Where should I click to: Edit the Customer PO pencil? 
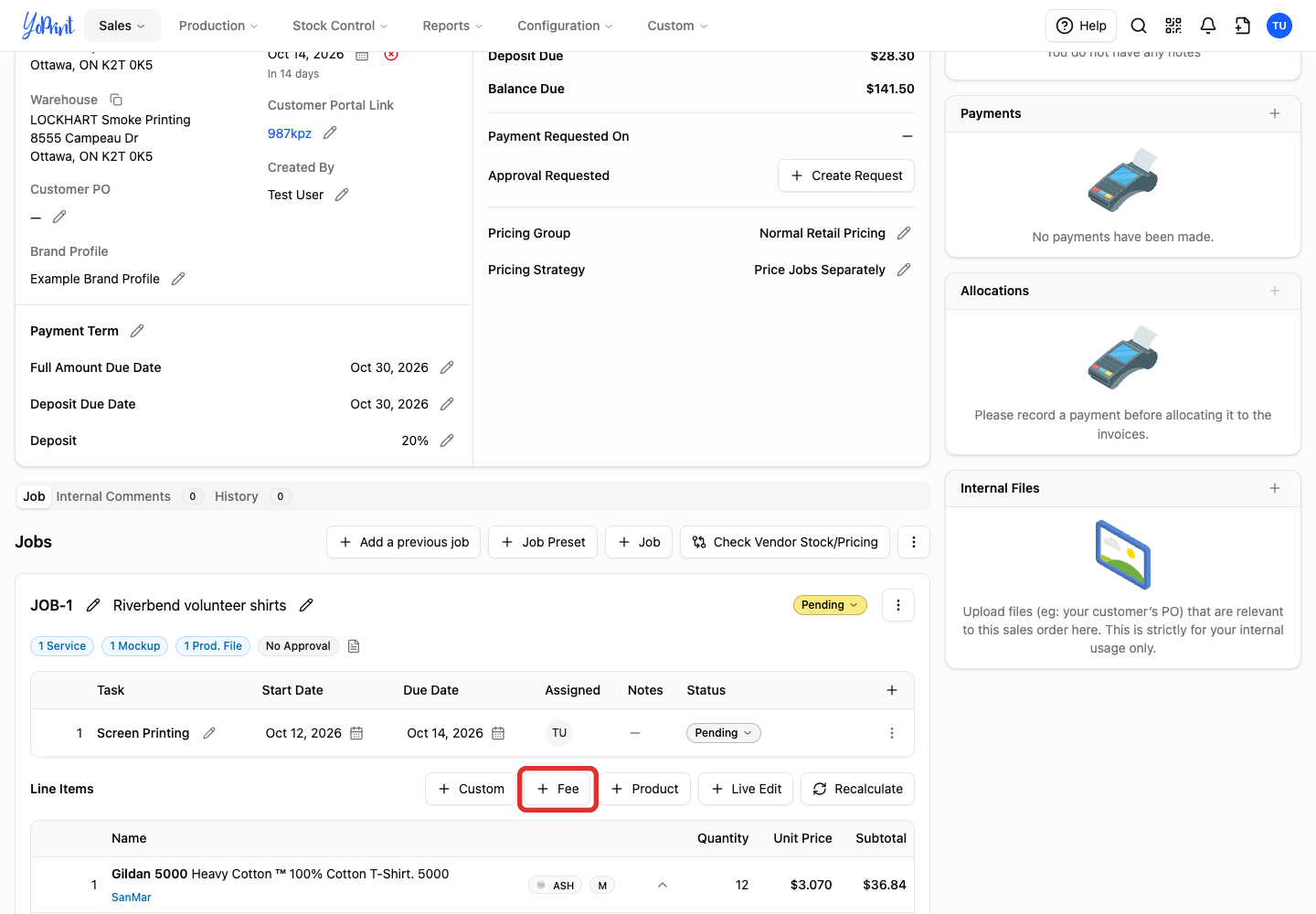click(59, 217)
